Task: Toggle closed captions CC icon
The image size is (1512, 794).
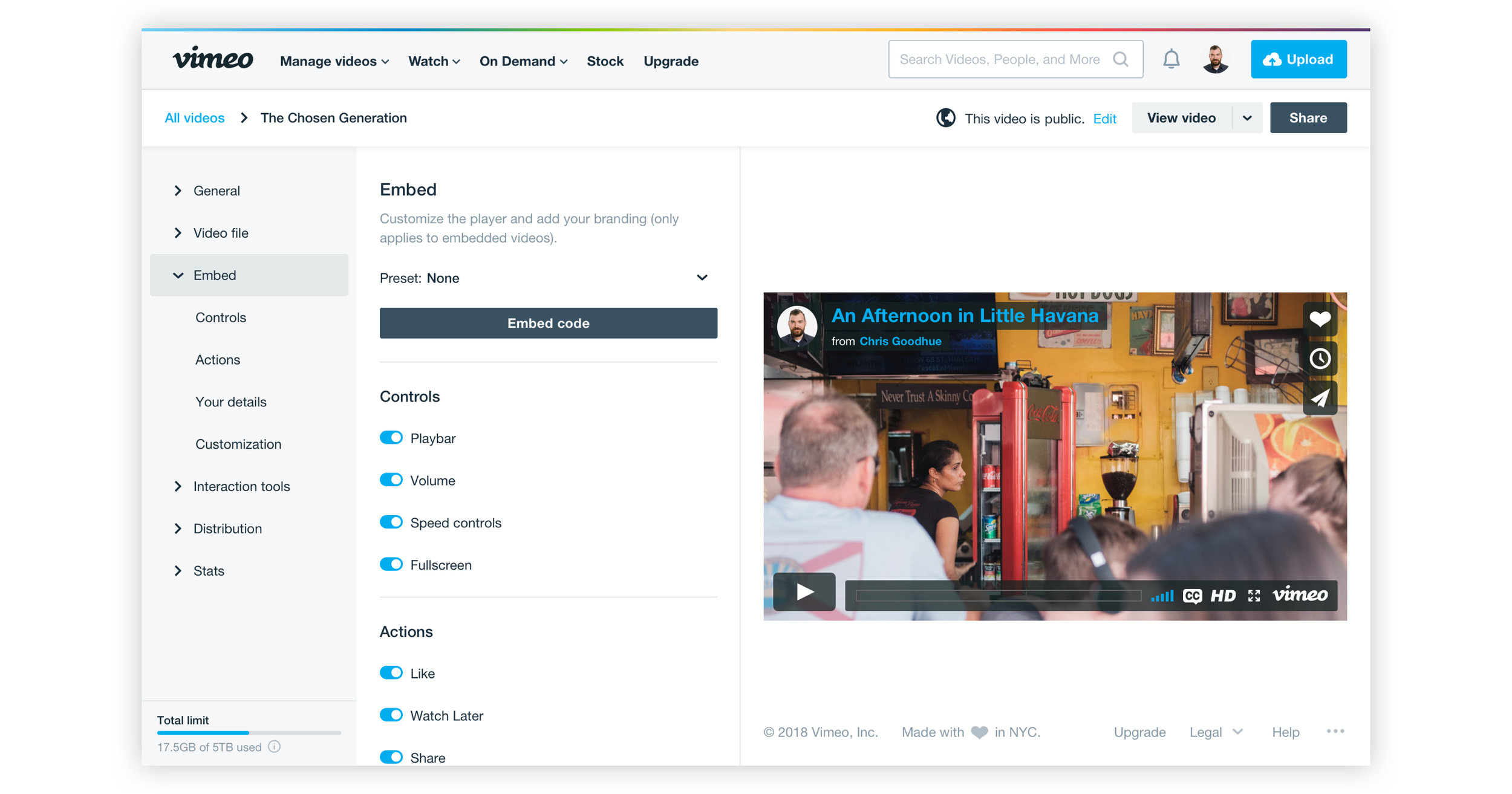Action: tap(1192, 596)
